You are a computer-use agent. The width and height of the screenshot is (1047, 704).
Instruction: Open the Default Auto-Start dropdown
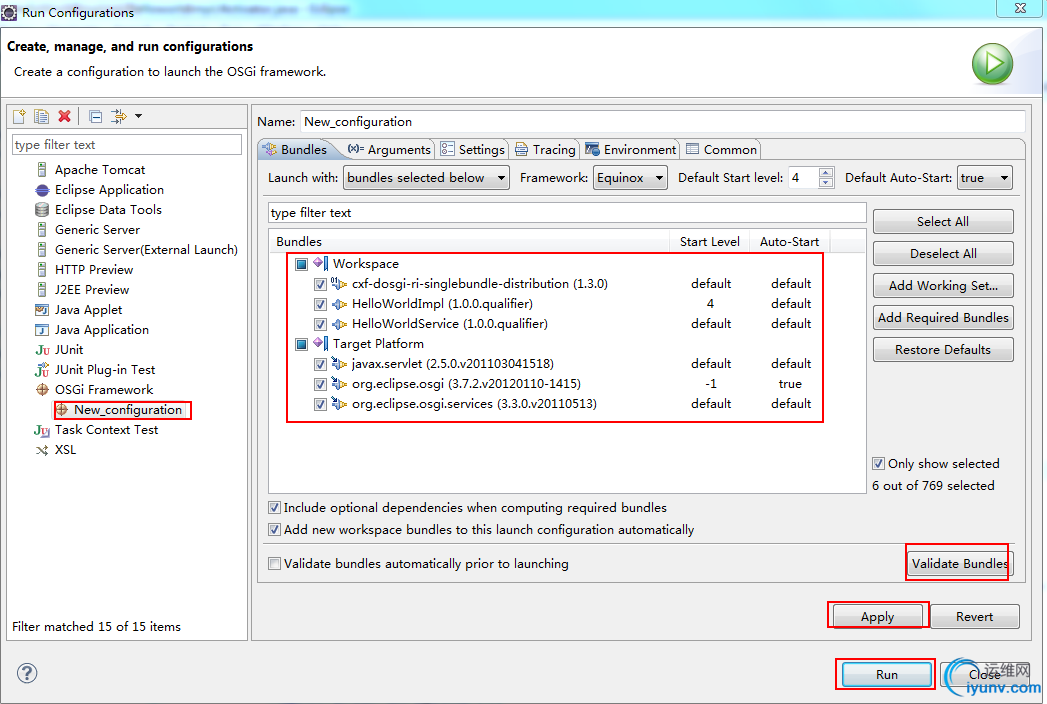pos(985,178)
